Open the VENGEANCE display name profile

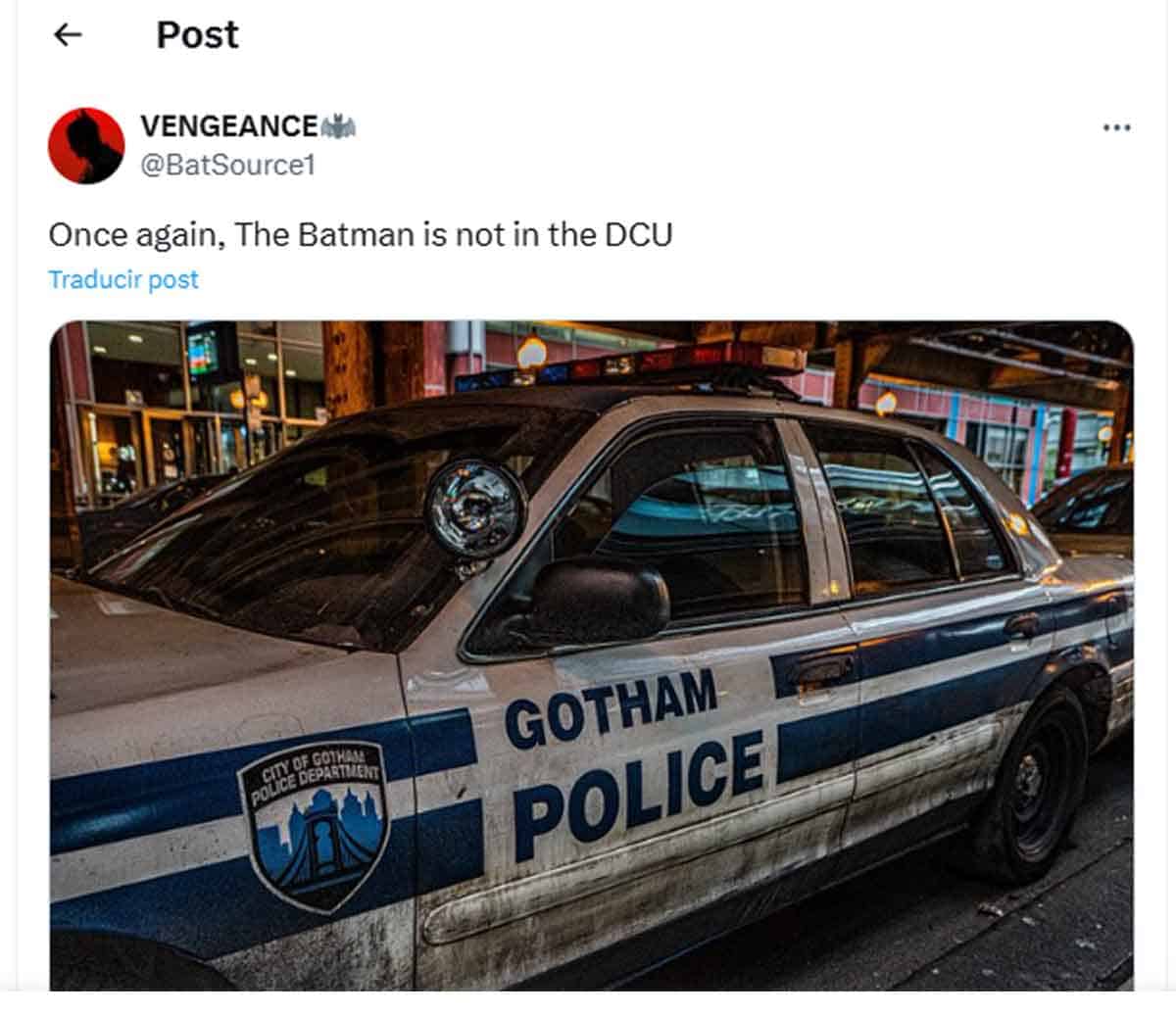pyautogui.click(x=229, y=126)
